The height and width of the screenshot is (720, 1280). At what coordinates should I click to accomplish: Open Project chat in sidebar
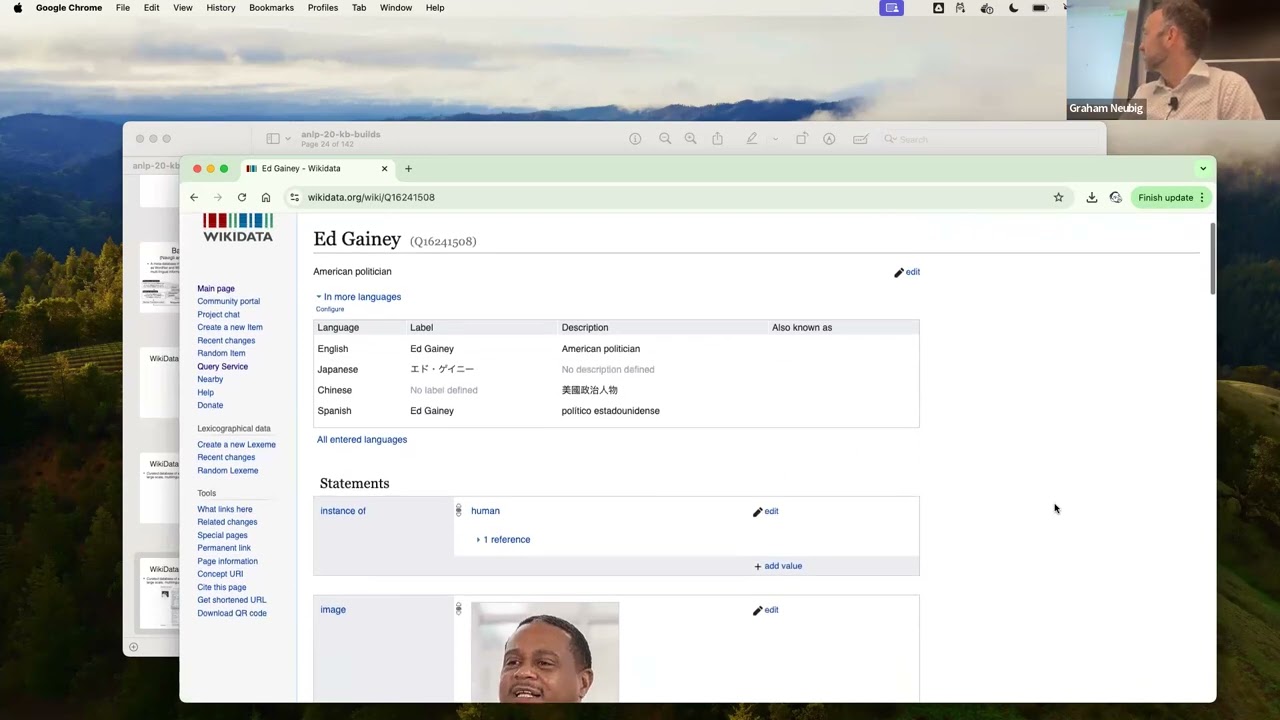click(218, 315)
